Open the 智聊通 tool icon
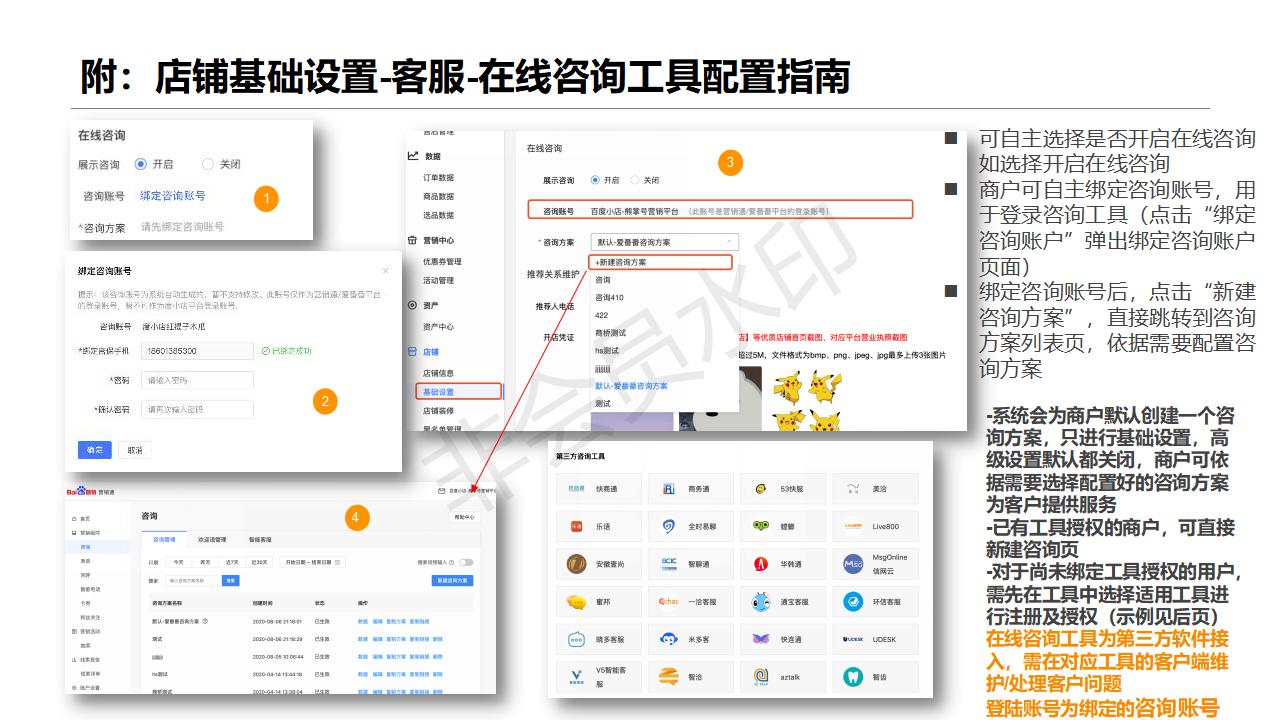 coord(669,564)
